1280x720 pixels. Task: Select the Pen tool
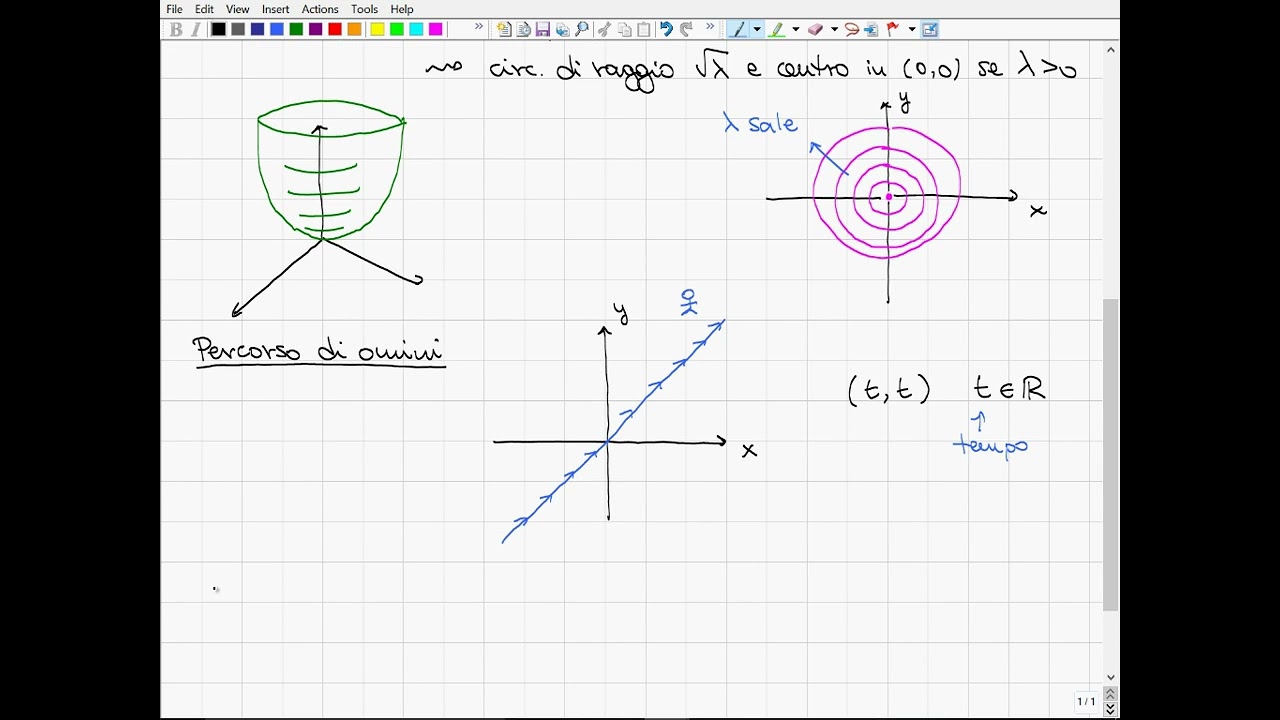(739, 30)
